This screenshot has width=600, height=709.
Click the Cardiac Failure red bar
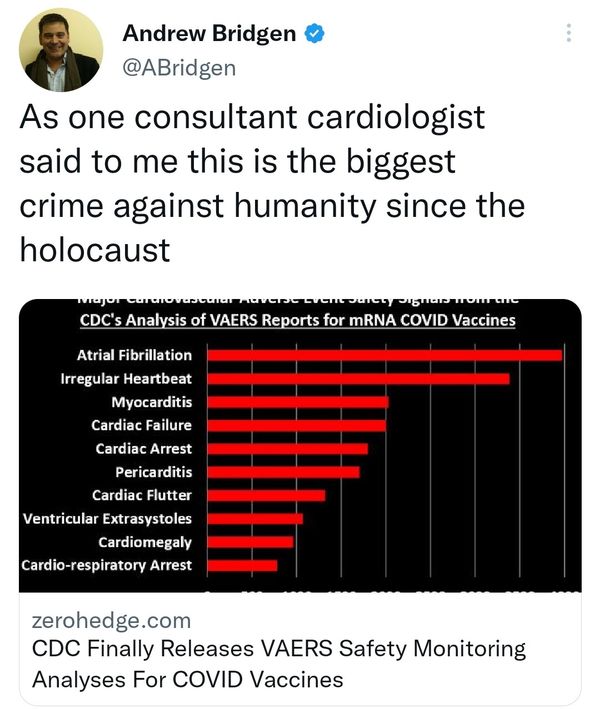(x=297, y=425)
